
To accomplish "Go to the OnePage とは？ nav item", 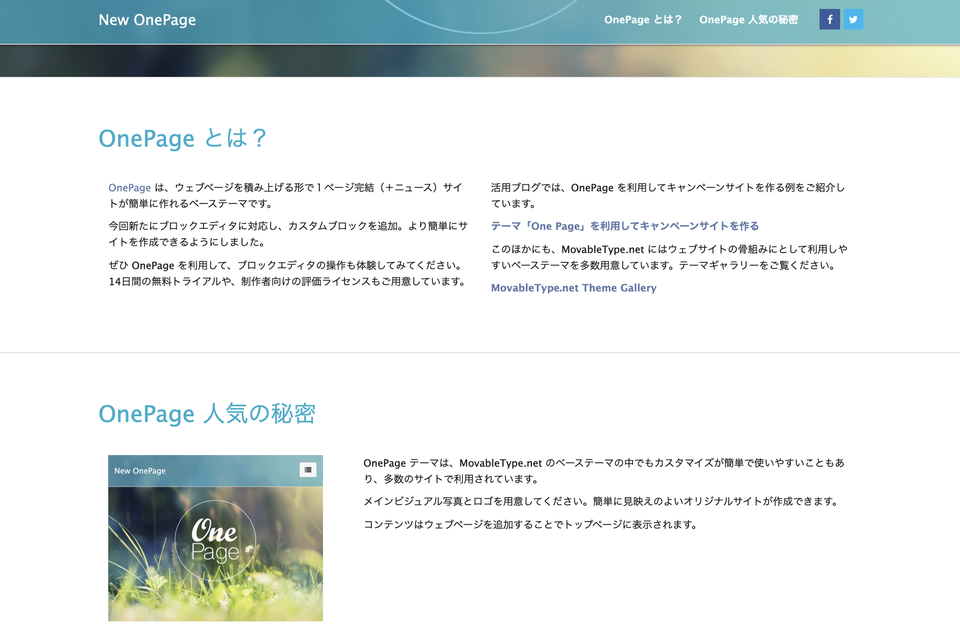I will point(642,20).
